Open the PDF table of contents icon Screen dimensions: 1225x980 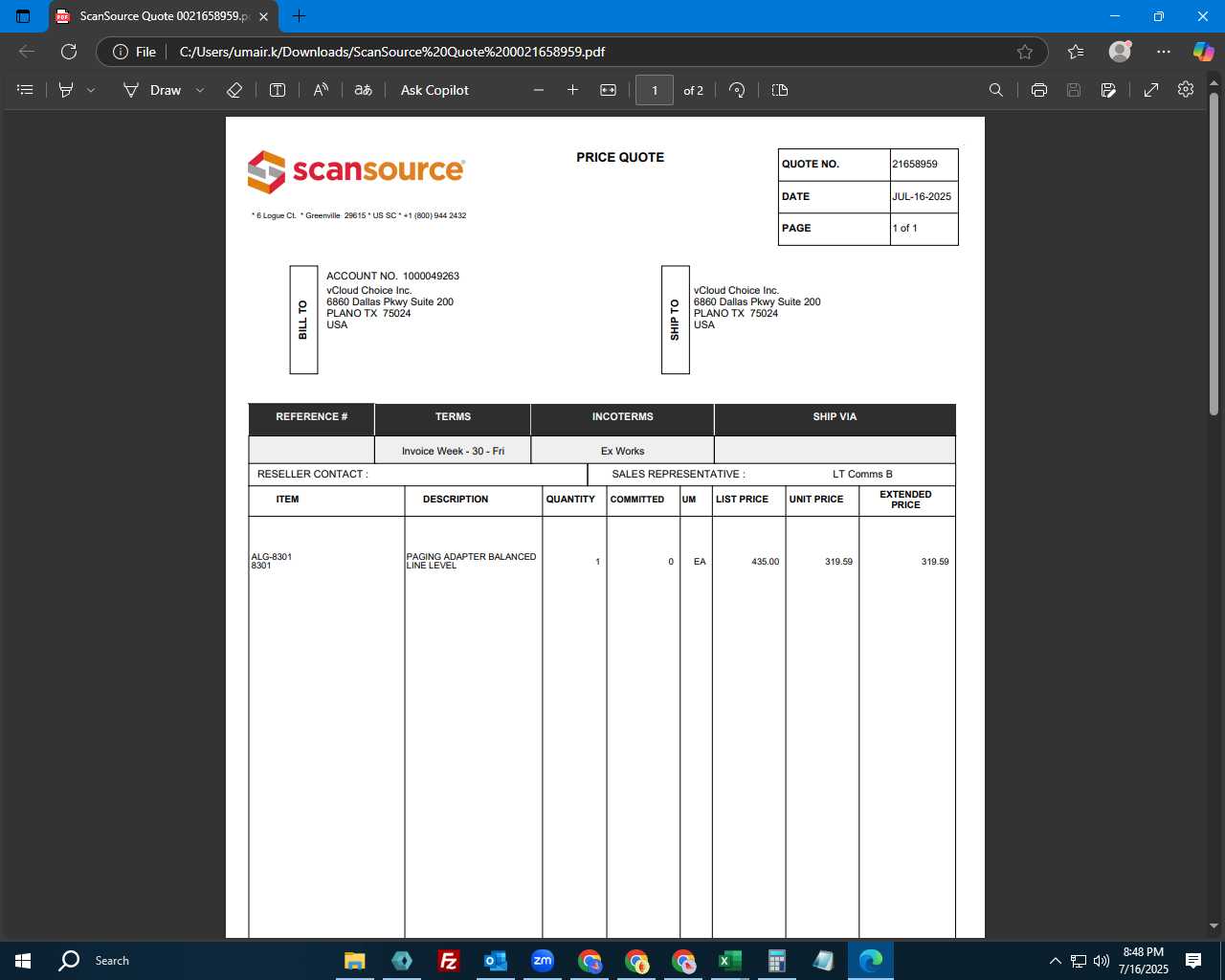(x=26, y=90)
